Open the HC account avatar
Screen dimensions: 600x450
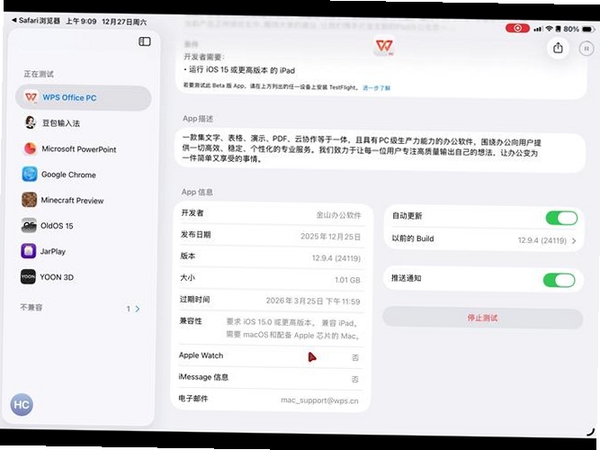(21, 404)
